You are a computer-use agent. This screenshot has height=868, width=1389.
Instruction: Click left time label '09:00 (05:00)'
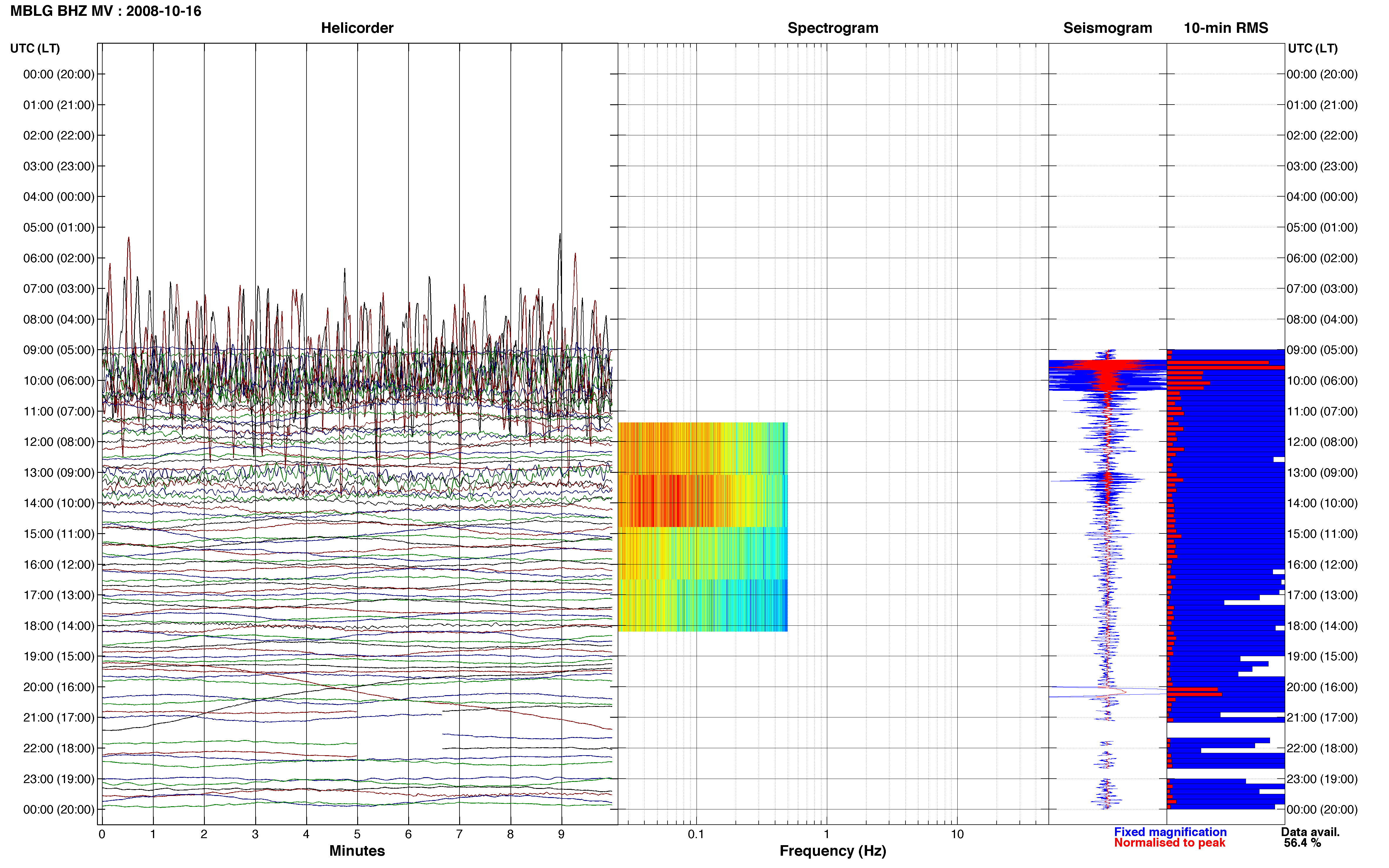(x=59, y=350)
